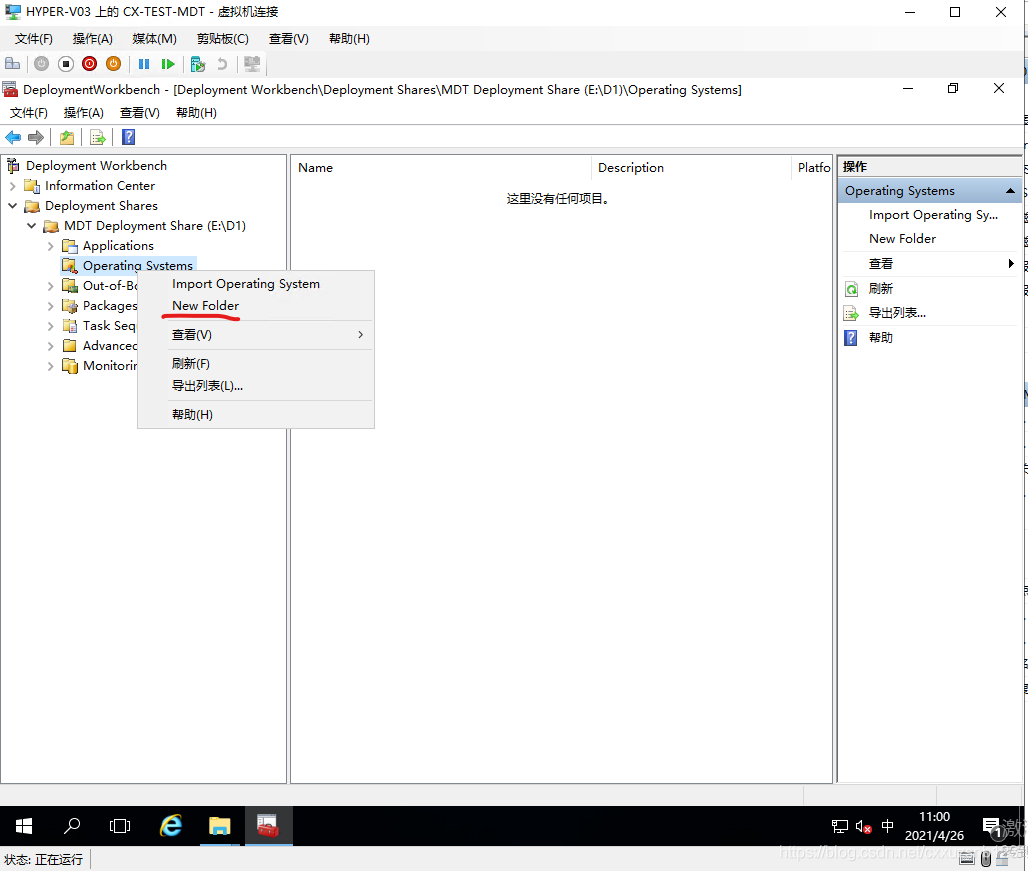Screen dimensions: 1028x871
Task: Open VM connection 媒体(M) menu
Action: click(155, 39)
